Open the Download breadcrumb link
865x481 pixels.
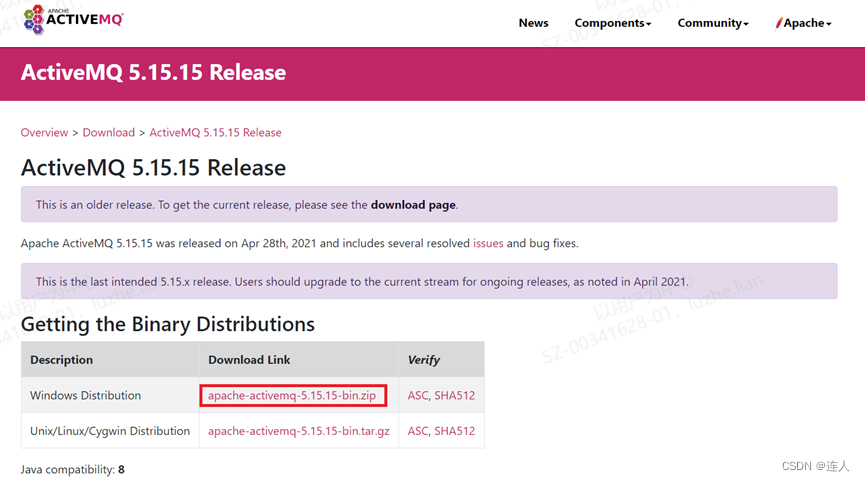point(109,132)
